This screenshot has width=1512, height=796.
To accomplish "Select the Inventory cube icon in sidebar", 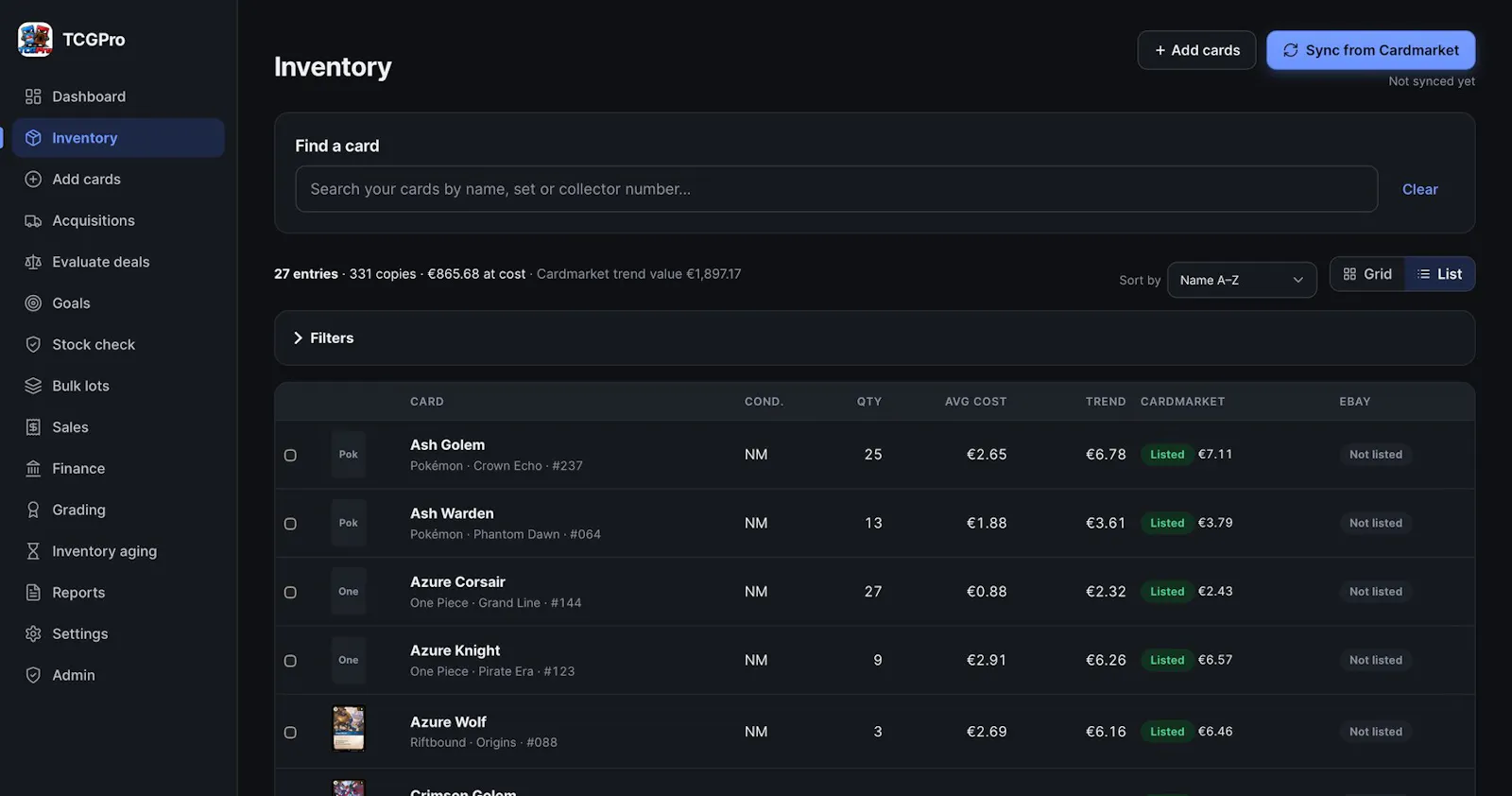I will point(33,138).
